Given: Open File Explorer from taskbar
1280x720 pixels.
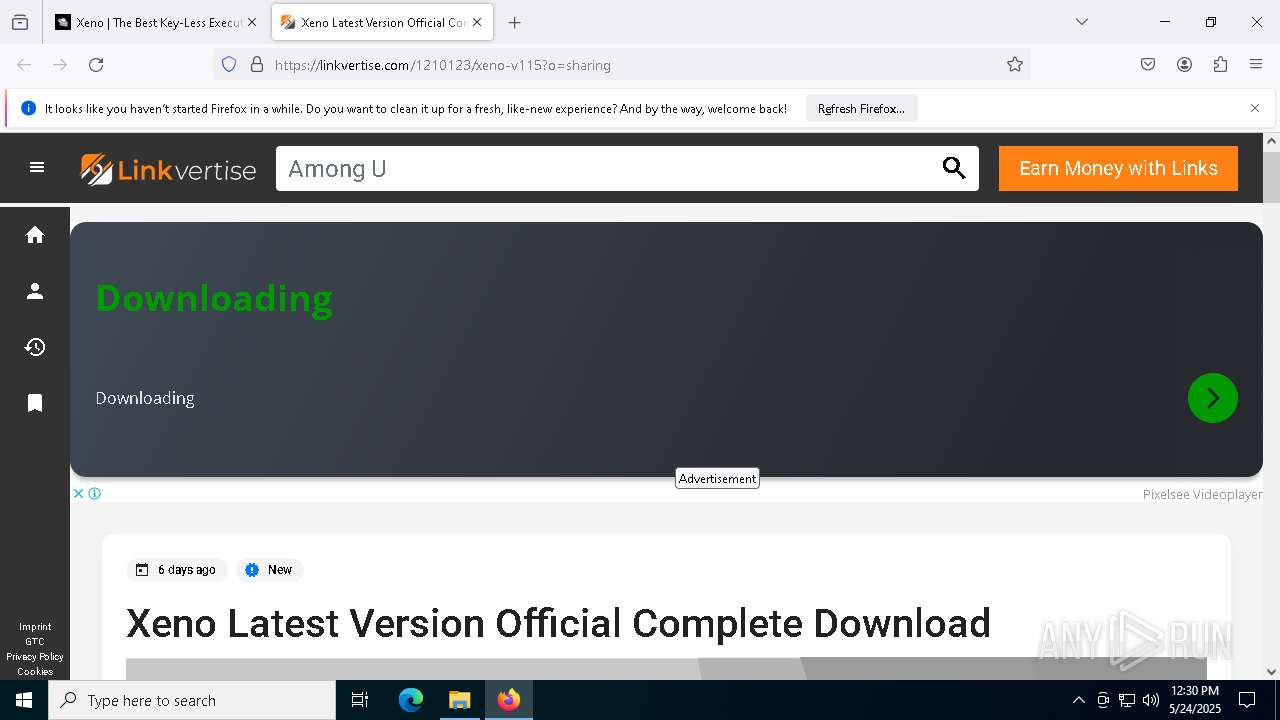Looking at the screenshot, I should coord(459,700).
